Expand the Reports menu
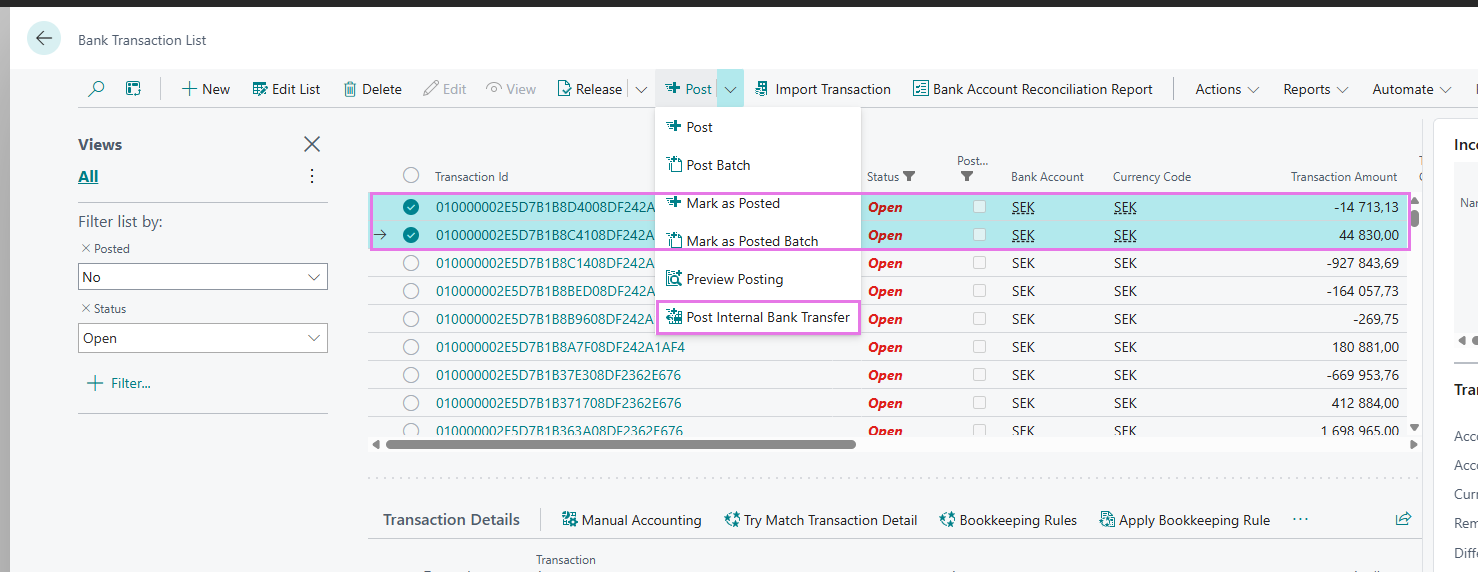Image resolution: width=1478 pixels, height=572 pixels. pos(1316,89)
